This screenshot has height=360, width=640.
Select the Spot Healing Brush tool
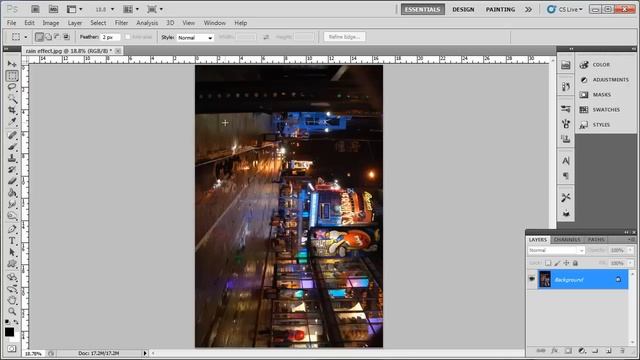(x=12, y=135)
